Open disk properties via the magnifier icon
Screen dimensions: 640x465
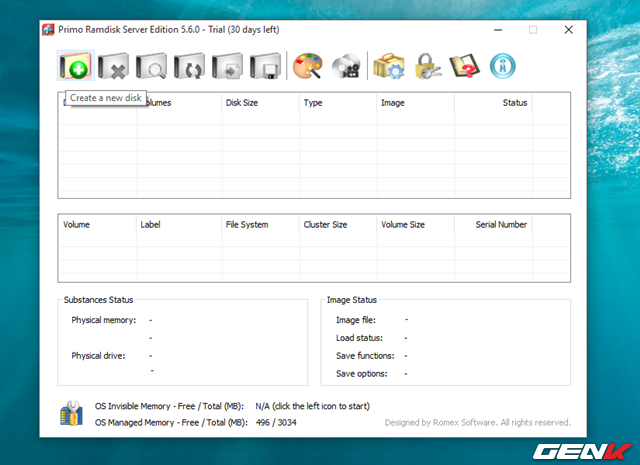[x=151, y=66]
